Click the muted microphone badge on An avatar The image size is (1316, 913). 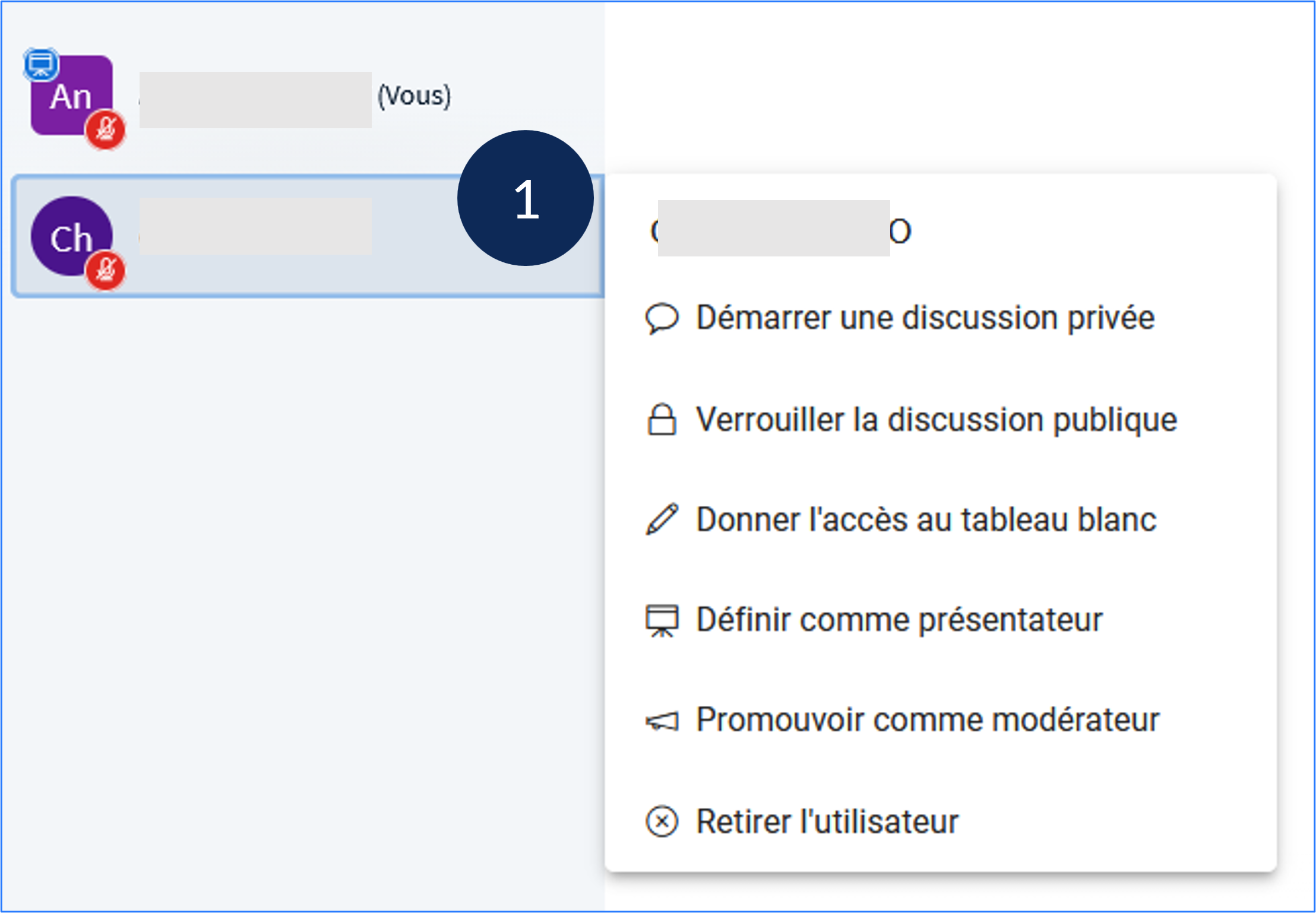point(106,129)
